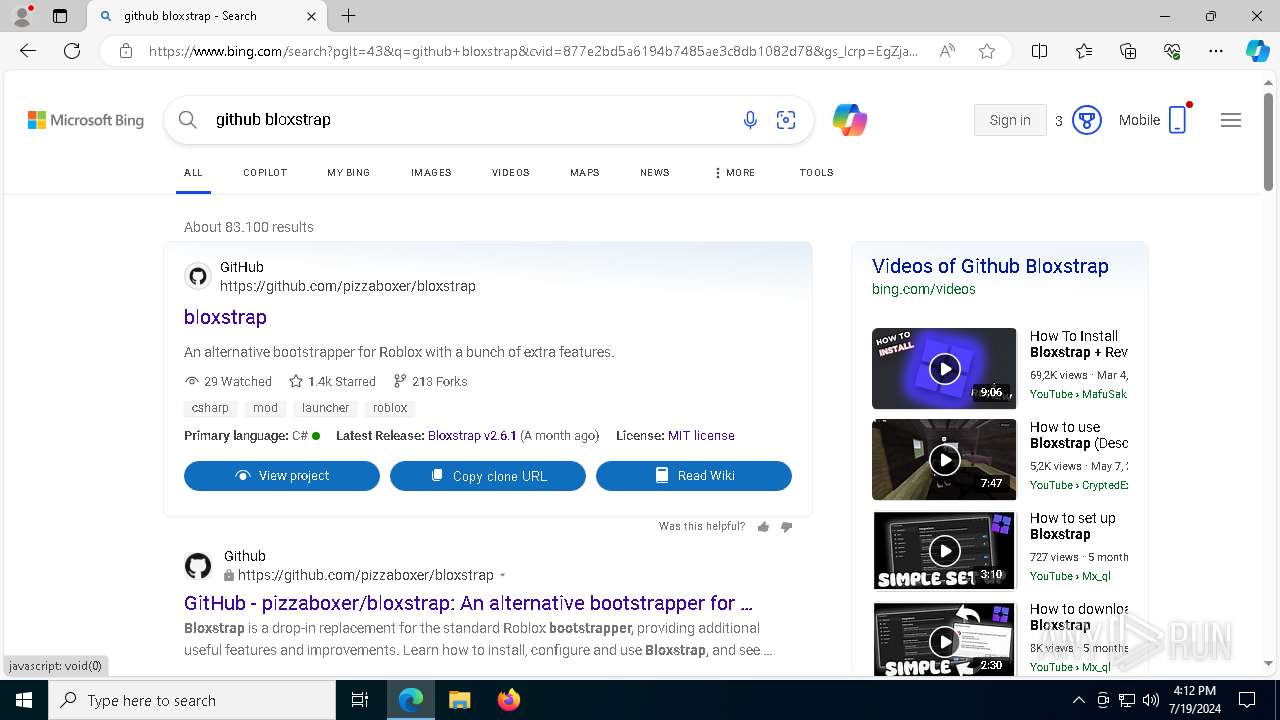Image resolution: width=1280 pixels, height=720 pixels.
Task: Refresh the current page
Action: click(72, 51)
